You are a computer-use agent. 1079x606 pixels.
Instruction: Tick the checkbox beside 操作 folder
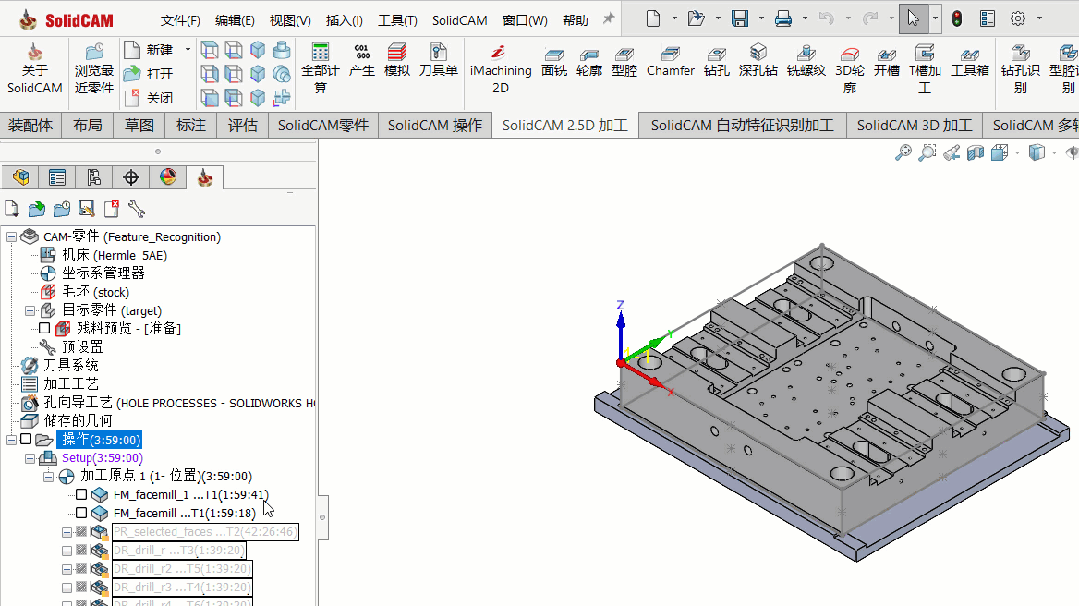(x=25, y=439)
